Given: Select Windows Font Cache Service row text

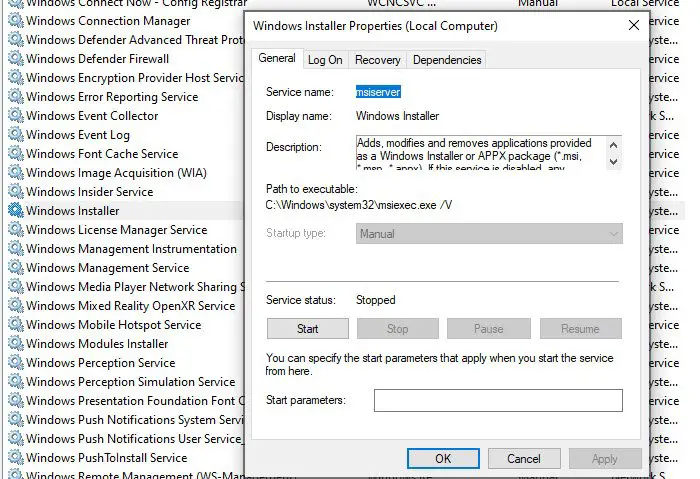Looking at the screenshot, I should (x=102, y=154).
